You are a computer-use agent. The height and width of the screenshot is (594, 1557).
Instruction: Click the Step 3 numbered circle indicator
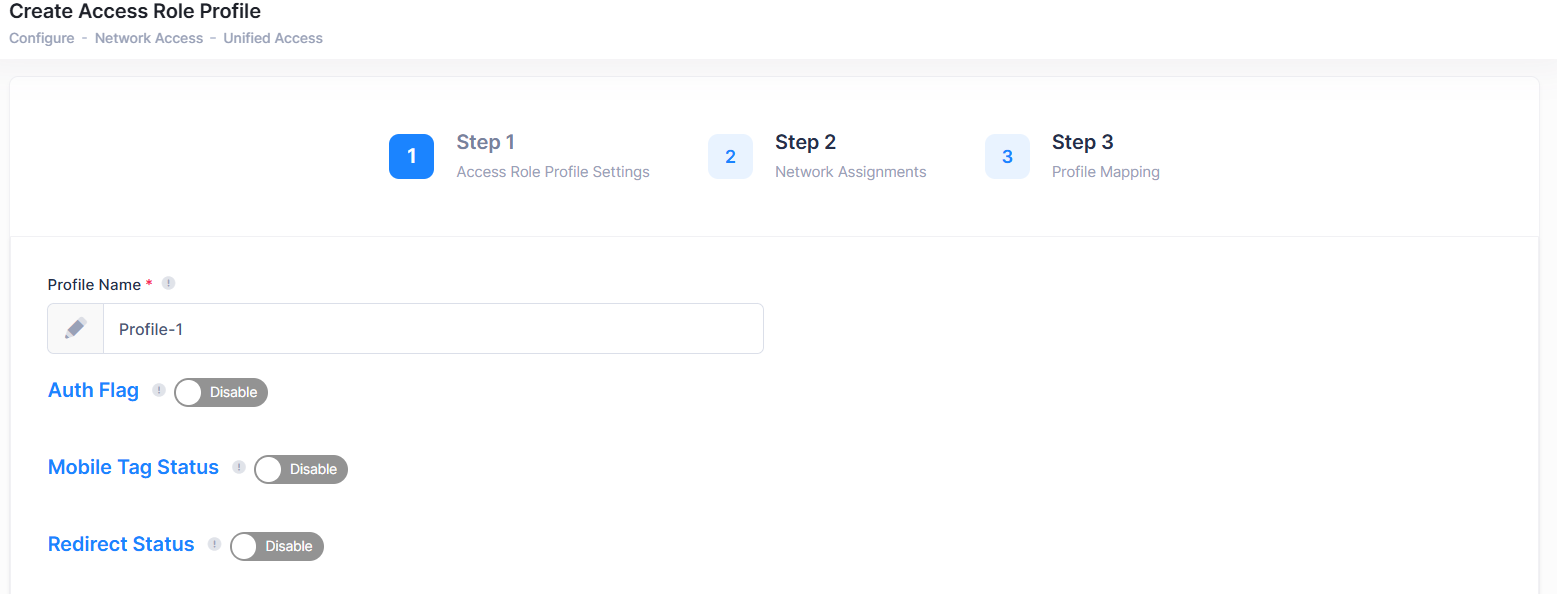click(1007, 156)
